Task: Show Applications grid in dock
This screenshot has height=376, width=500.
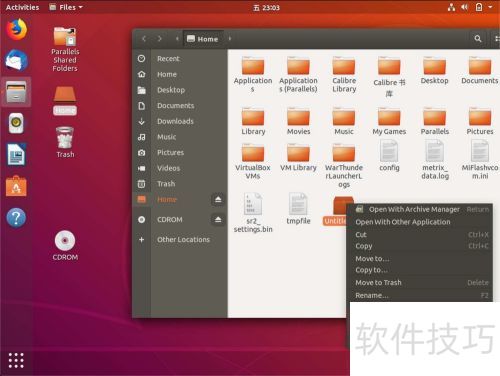Action: 16,360
